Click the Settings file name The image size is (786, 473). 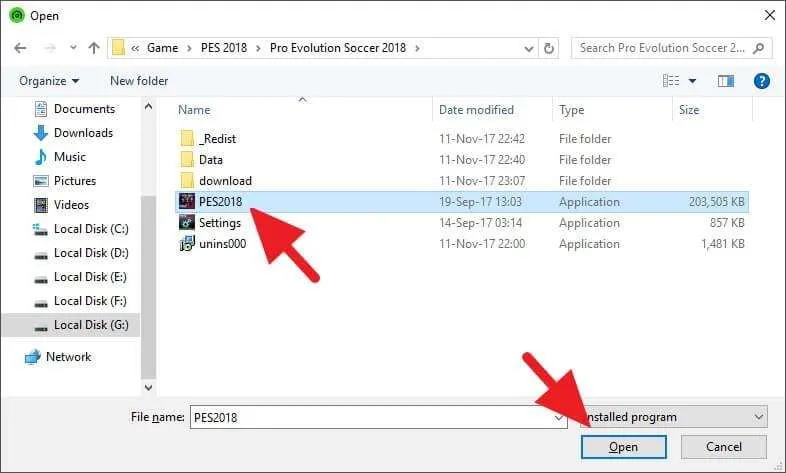[x=220, y=223]
